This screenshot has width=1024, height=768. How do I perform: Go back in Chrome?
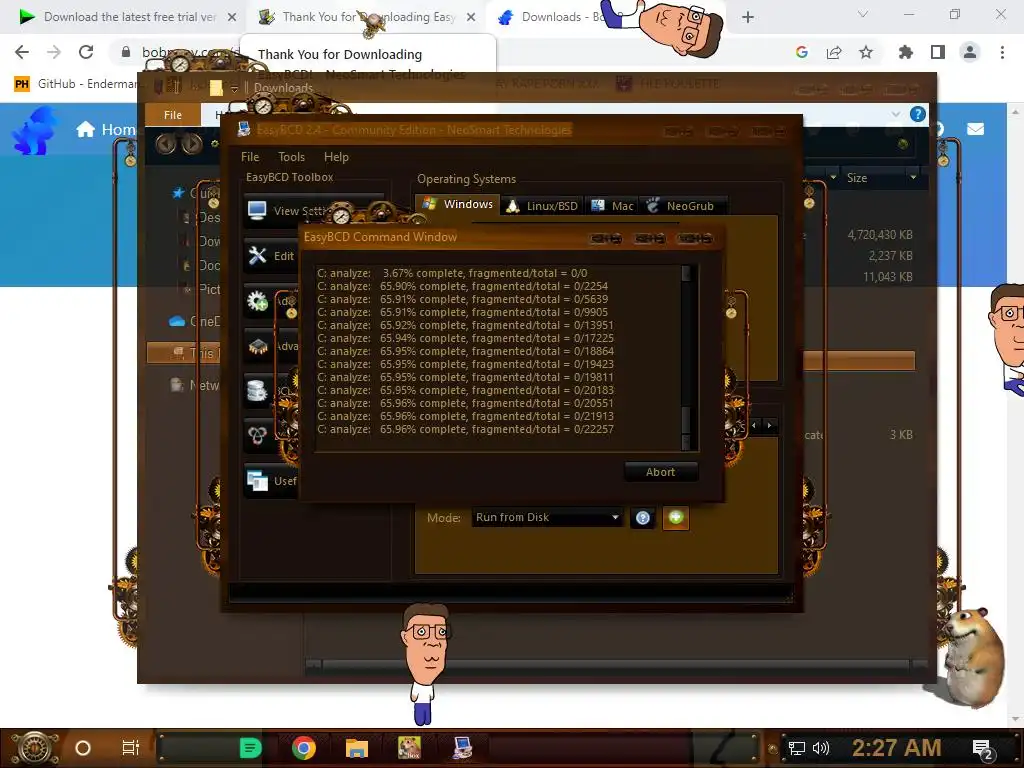22,52
